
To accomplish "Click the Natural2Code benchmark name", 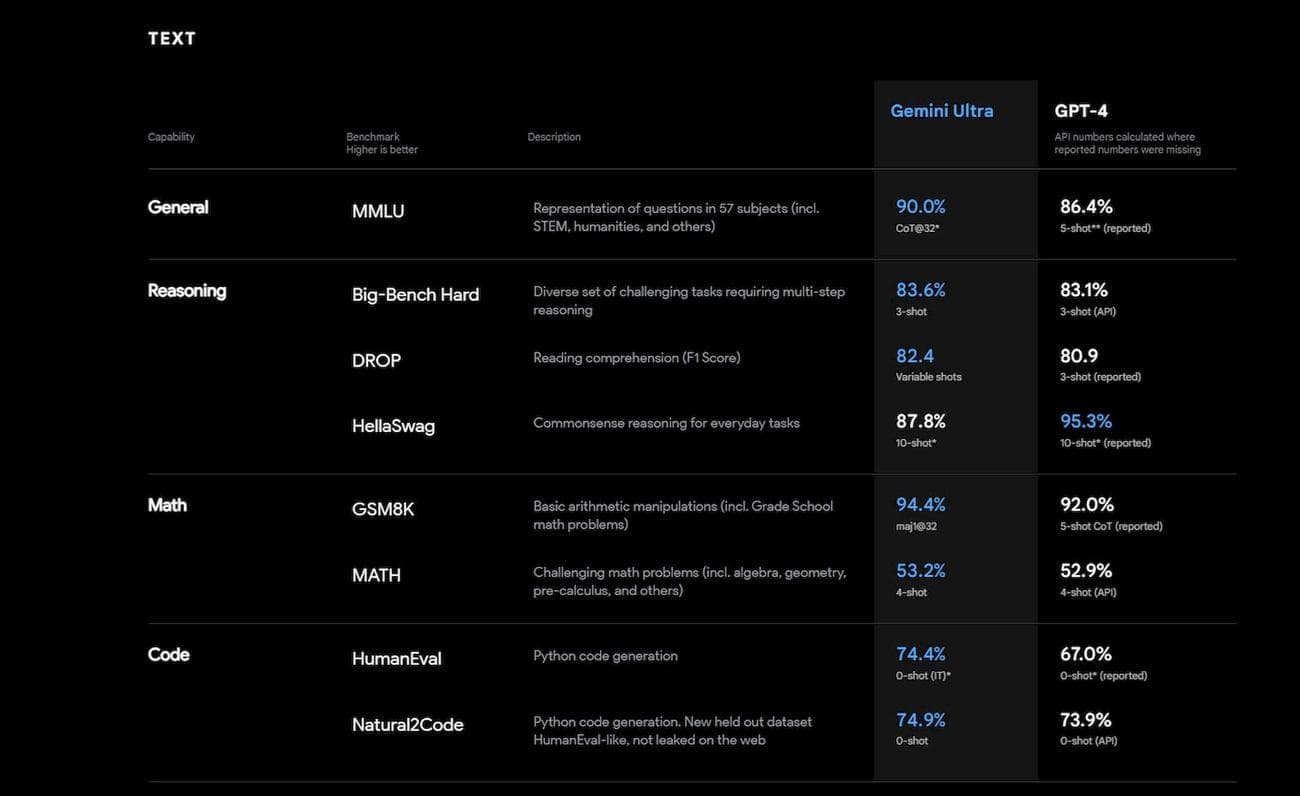I will pyautogui.click(x=407, y=725).
